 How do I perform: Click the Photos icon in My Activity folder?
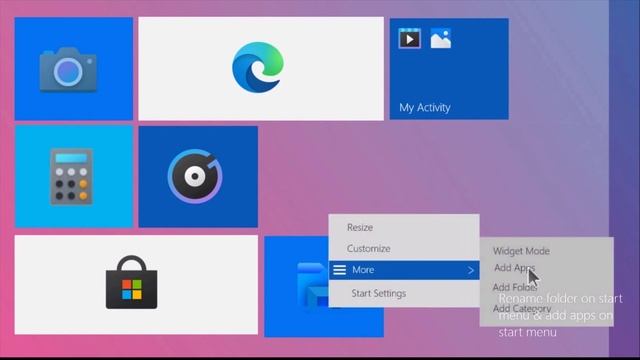coord(441,39)
